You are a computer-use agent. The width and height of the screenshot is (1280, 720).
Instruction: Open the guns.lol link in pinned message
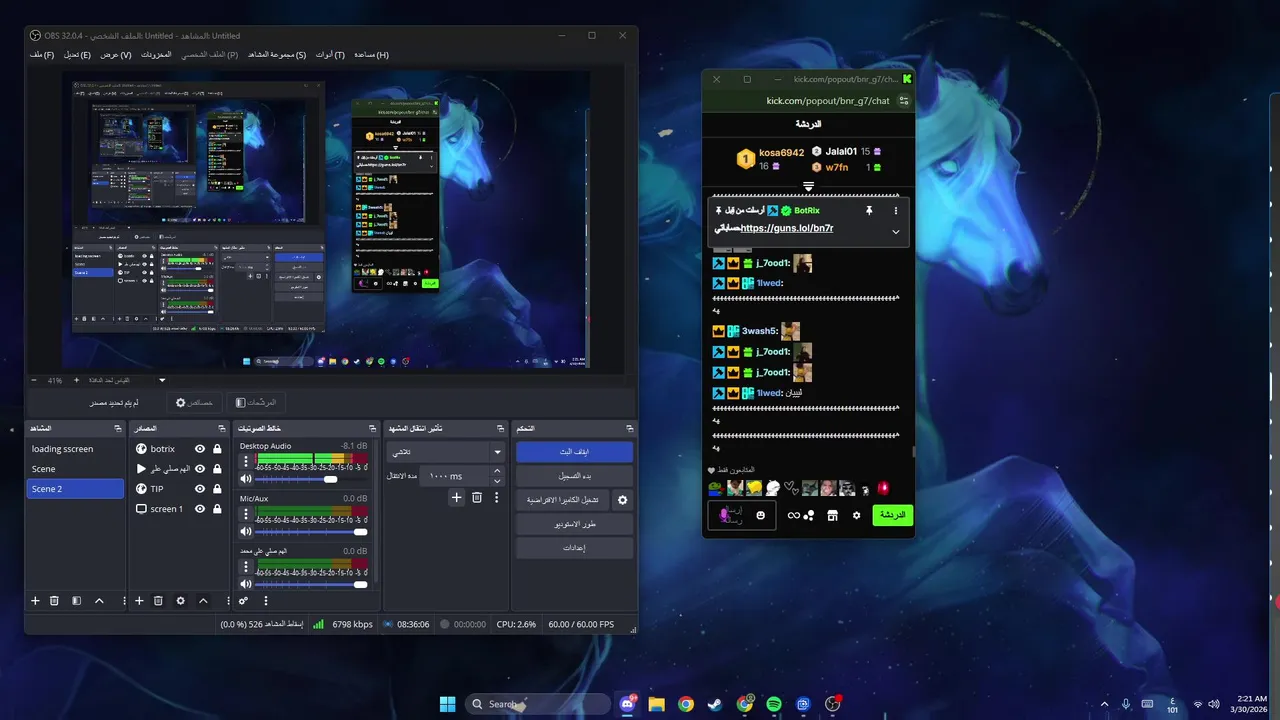pos(787,228)
